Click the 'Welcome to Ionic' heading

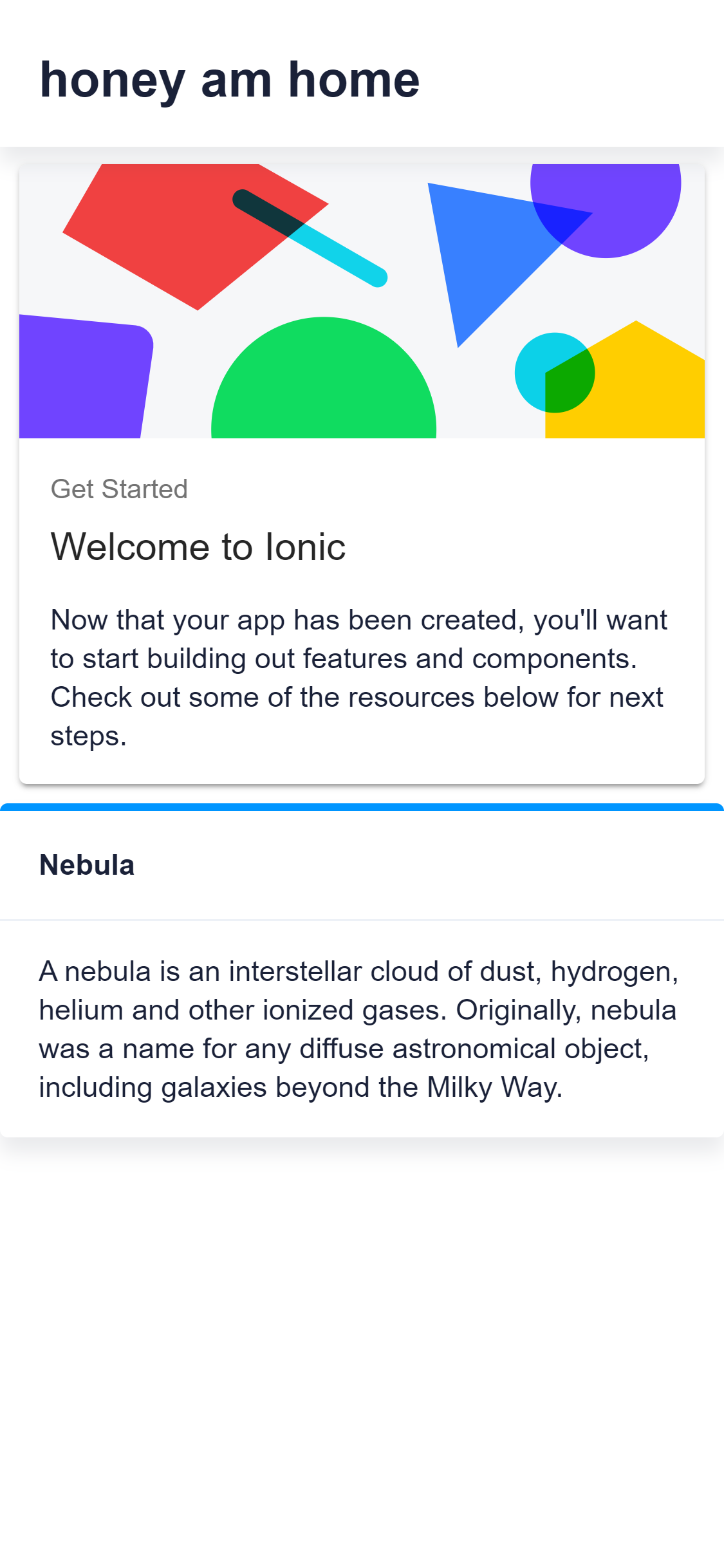pyautogui.click(x=198, y=547)
